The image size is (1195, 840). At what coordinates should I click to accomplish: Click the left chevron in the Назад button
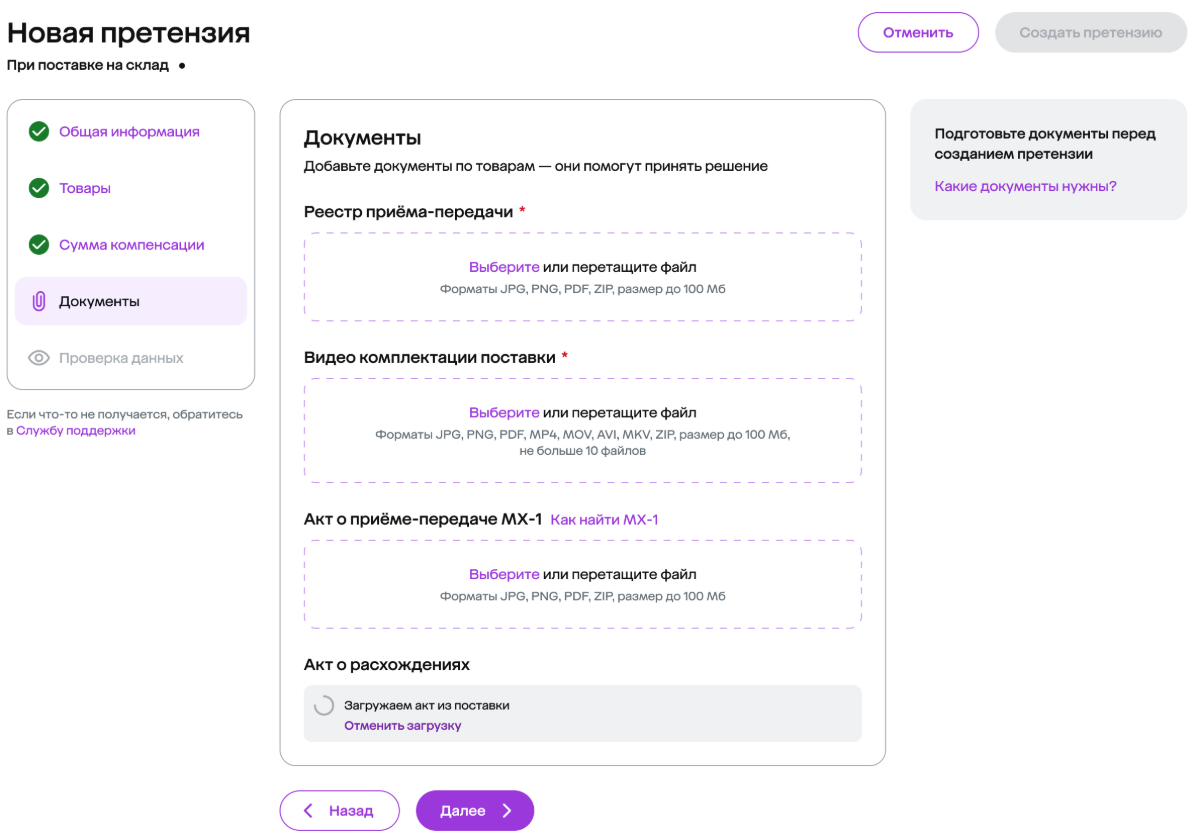pos(308,810)
